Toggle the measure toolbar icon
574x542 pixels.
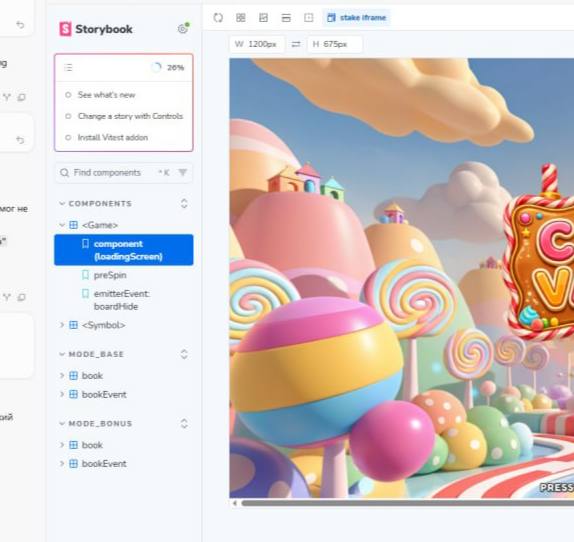point(286,18)
